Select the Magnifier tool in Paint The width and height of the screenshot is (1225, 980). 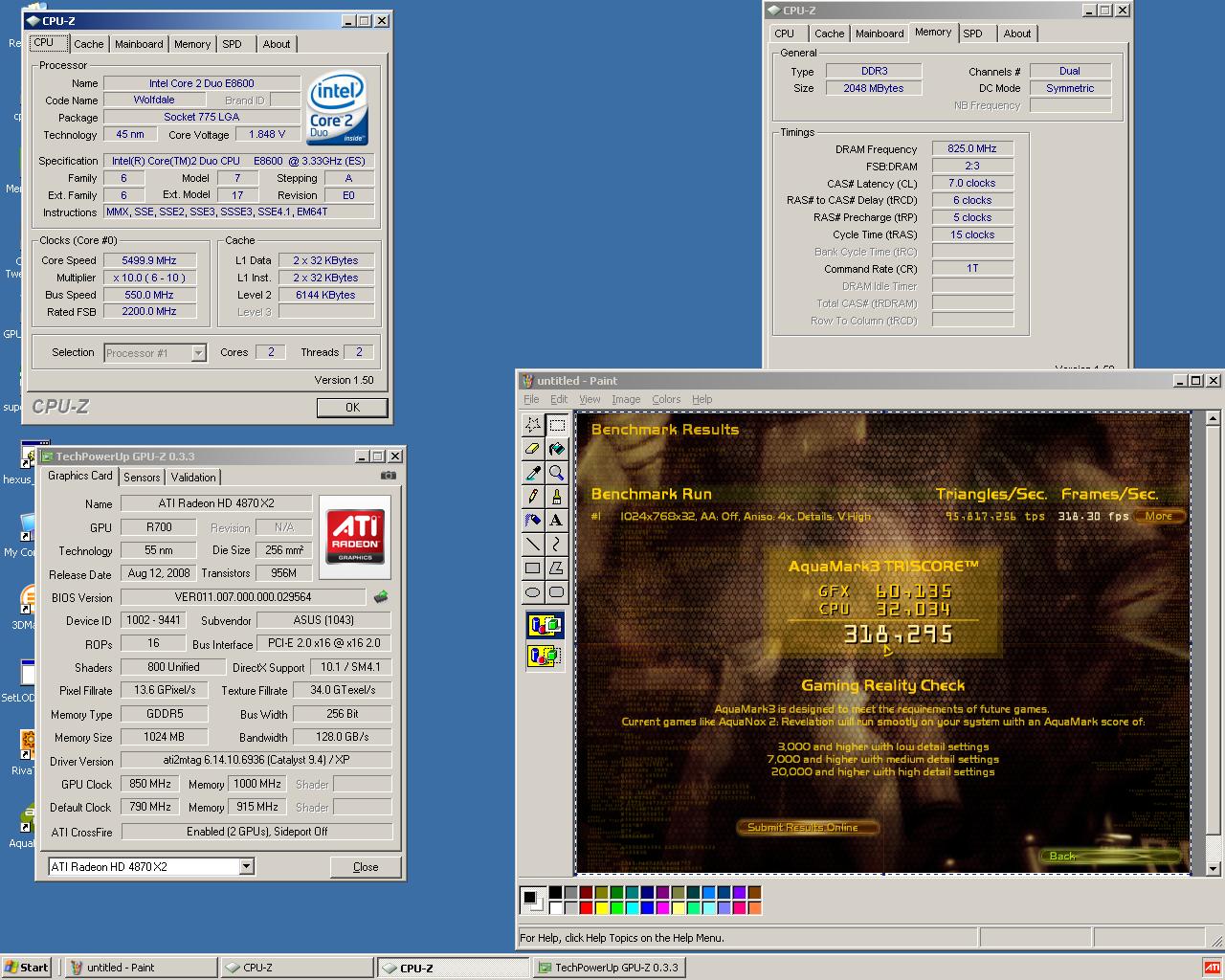click(x=557, y=472)
